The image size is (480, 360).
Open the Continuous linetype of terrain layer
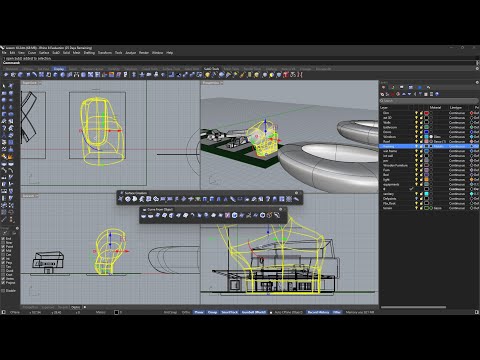457,208
